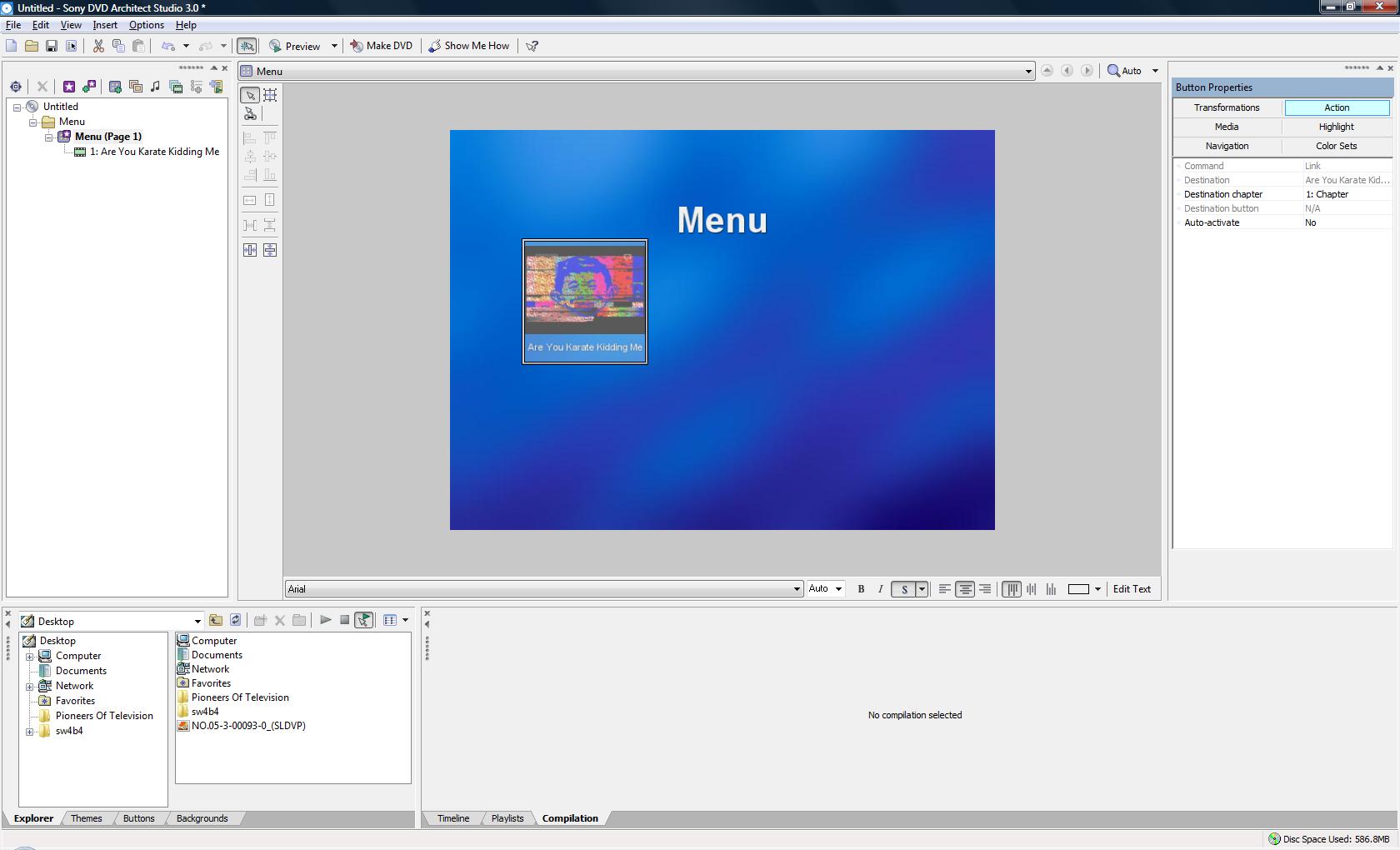Screen dimensions: 1400x850
Task: Open the font size Auto dropdown
Action: [838, 589]
